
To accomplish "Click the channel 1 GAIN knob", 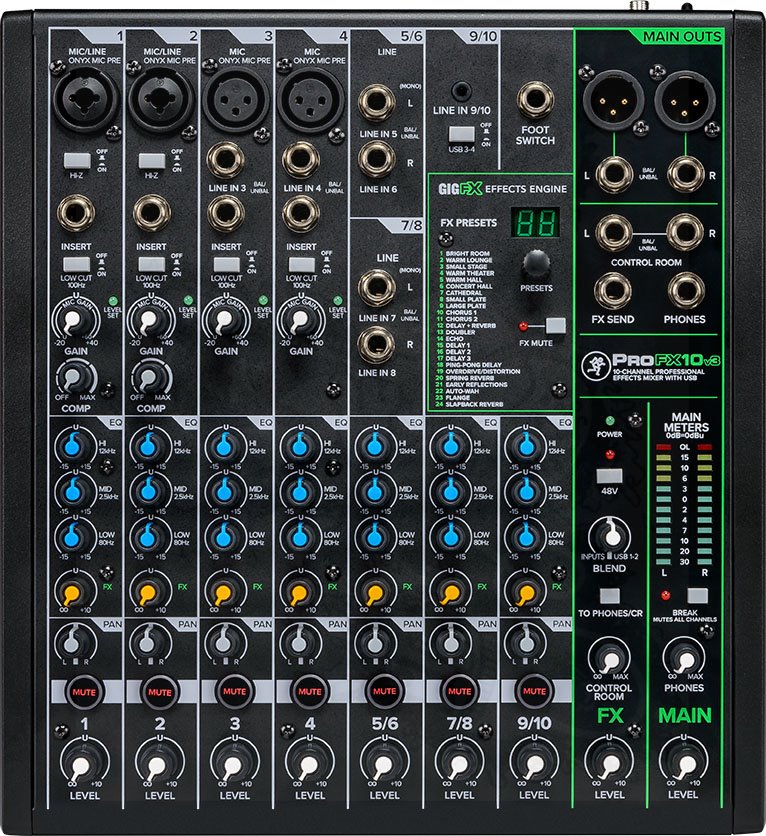I will pos(76,320).
